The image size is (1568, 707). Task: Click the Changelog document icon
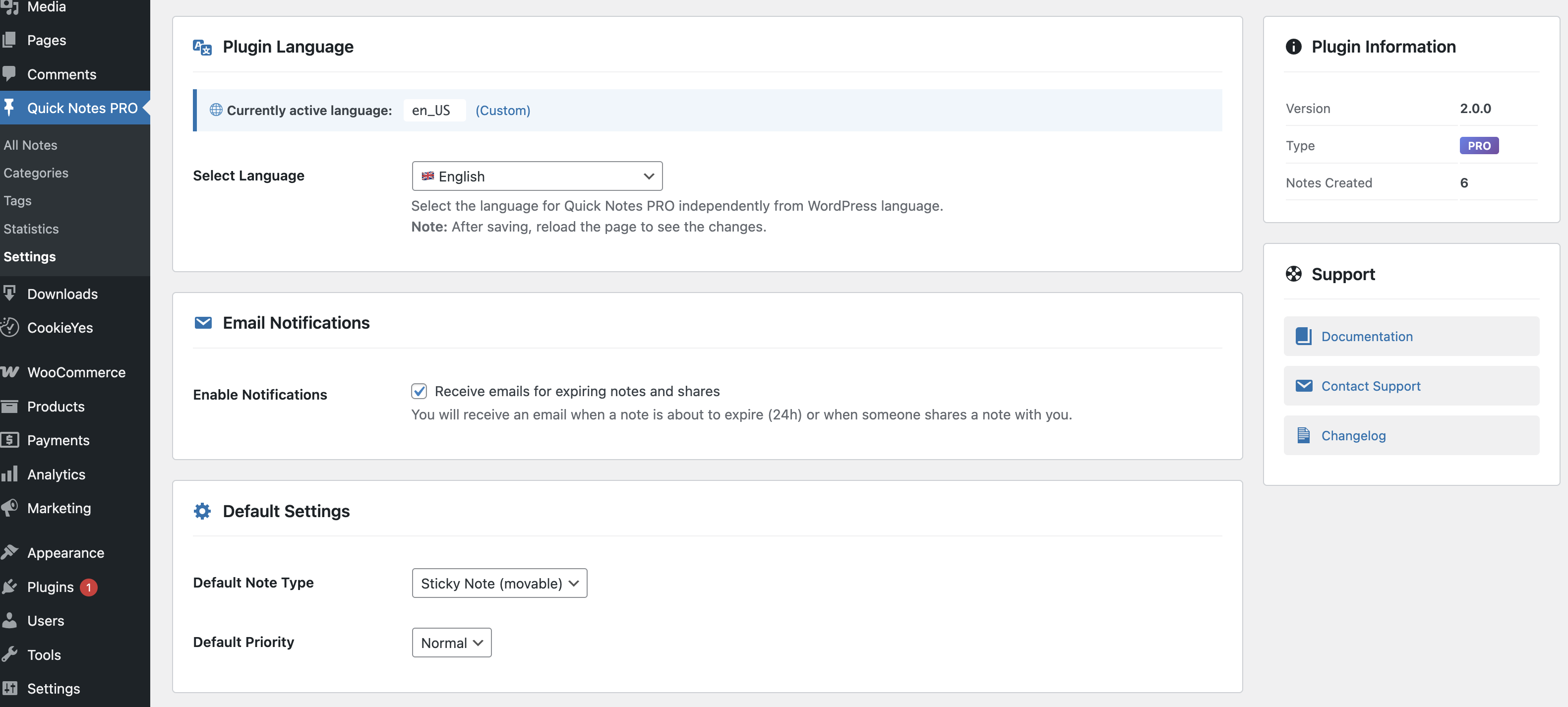click(1303, 435)
